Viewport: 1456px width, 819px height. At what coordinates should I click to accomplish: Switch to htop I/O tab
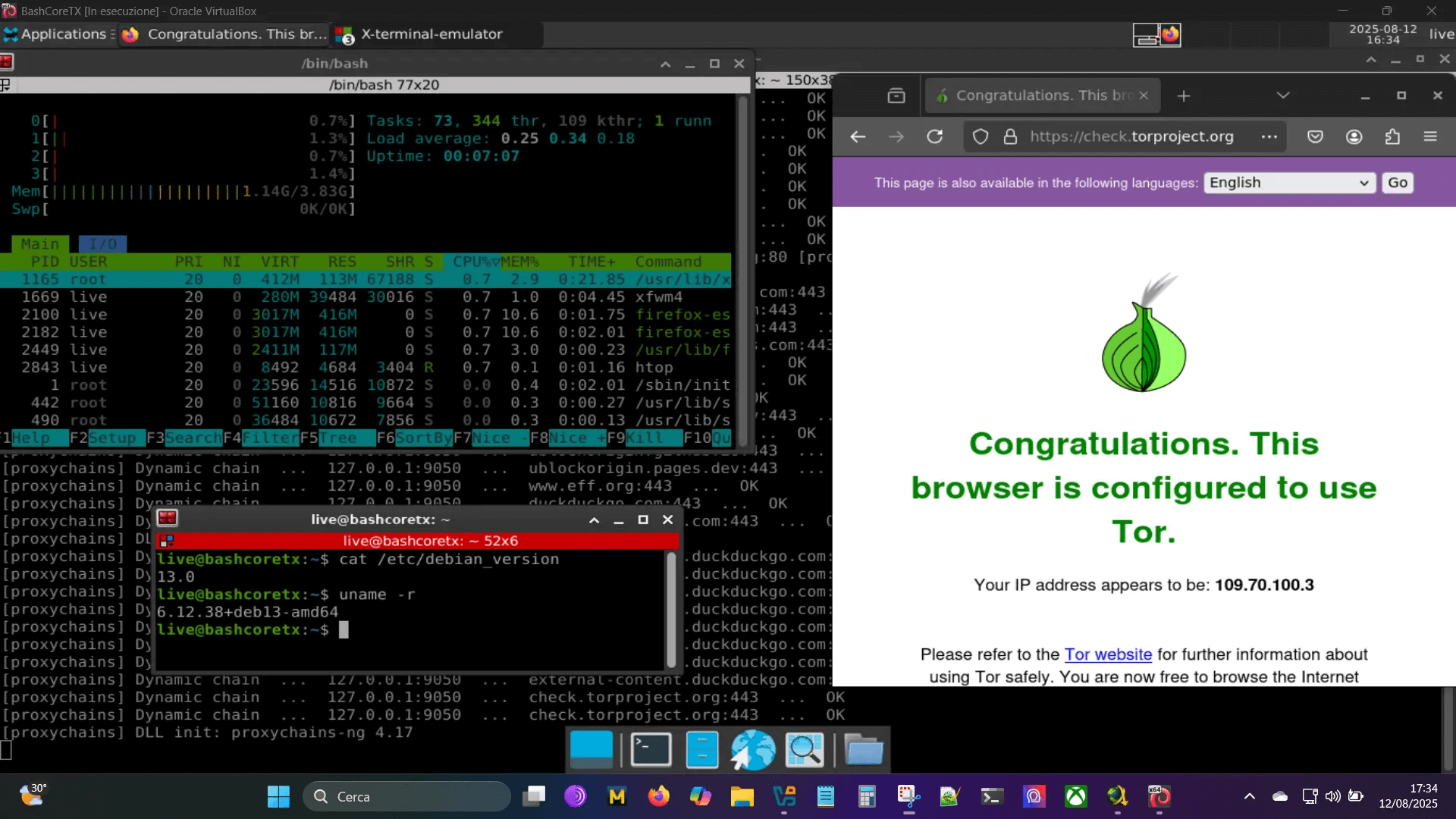tap(102, 244)
